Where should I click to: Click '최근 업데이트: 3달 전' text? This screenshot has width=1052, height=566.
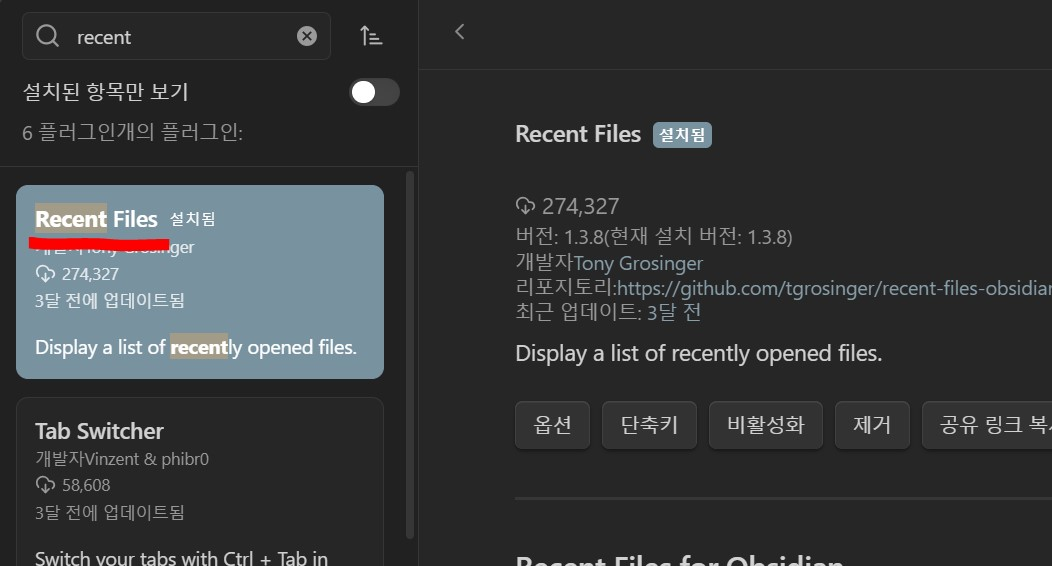[x=609, y=313]
